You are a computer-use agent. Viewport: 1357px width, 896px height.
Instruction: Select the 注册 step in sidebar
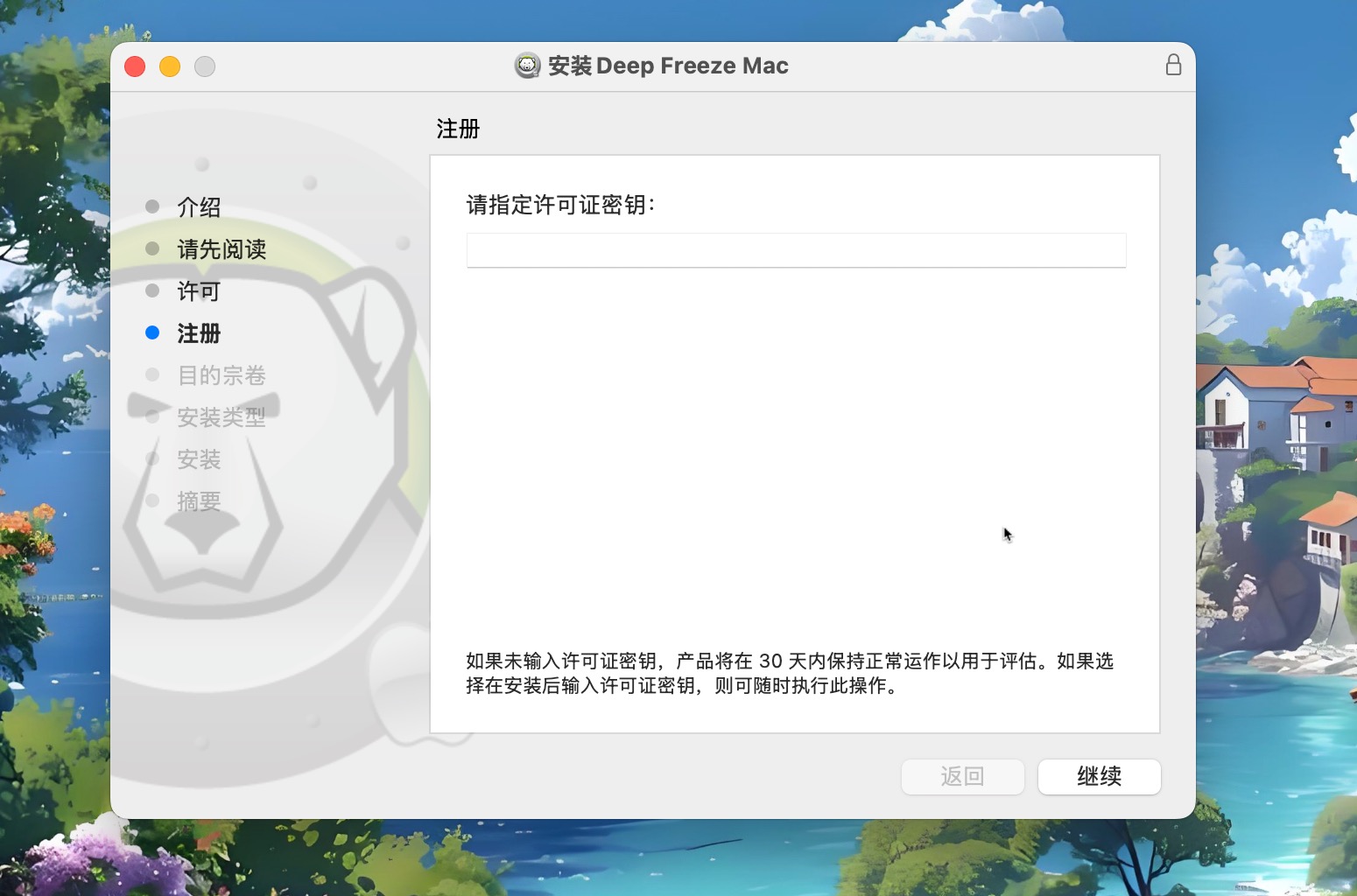(199, 333)
